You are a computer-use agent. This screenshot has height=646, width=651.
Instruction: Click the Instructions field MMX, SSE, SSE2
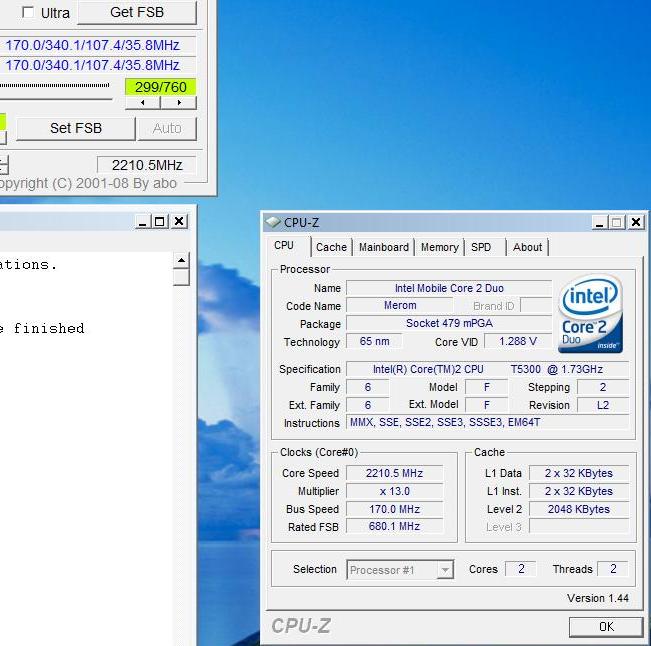click(487, 423)
